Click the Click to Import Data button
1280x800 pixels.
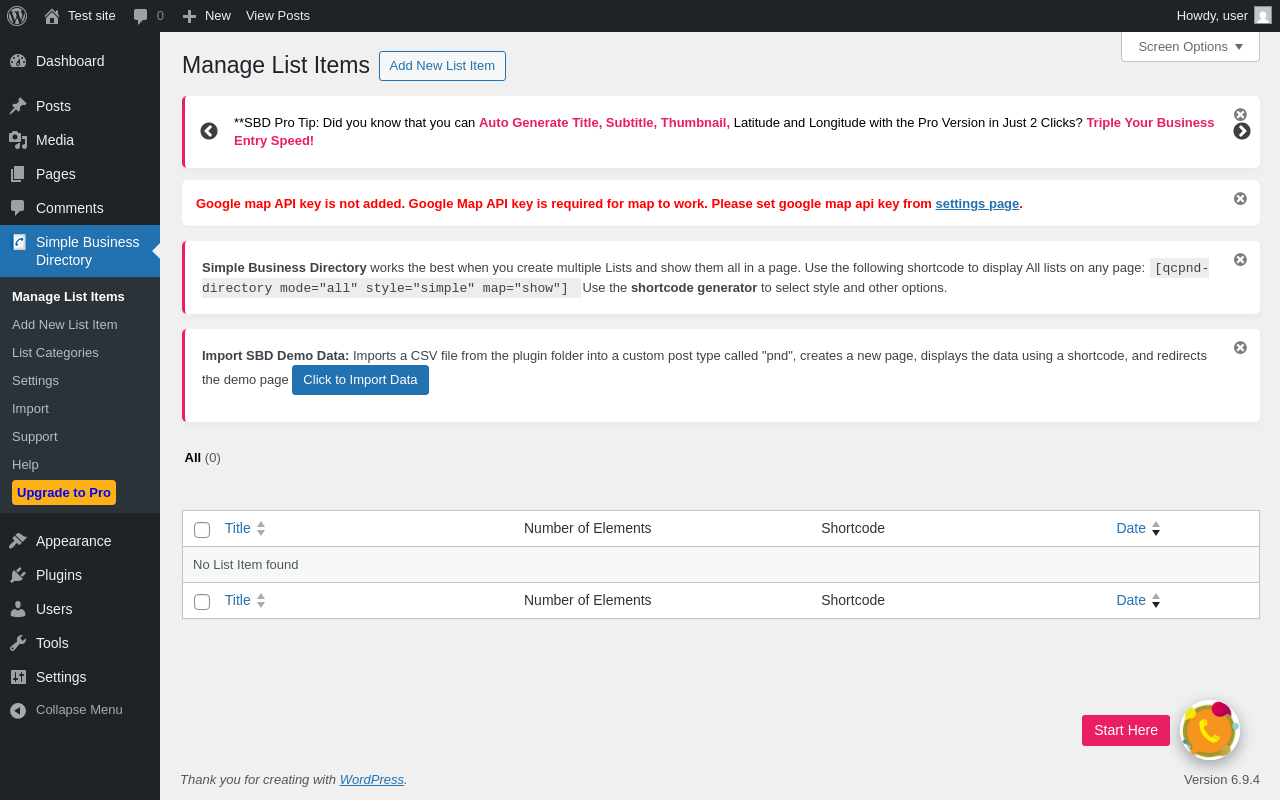360,380
